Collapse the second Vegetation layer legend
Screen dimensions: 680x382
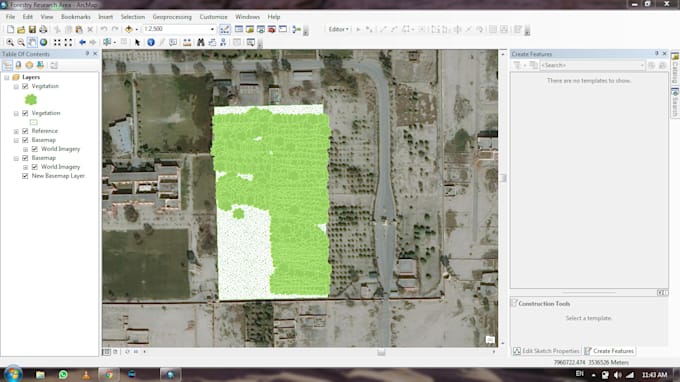(x=16, y=113)
